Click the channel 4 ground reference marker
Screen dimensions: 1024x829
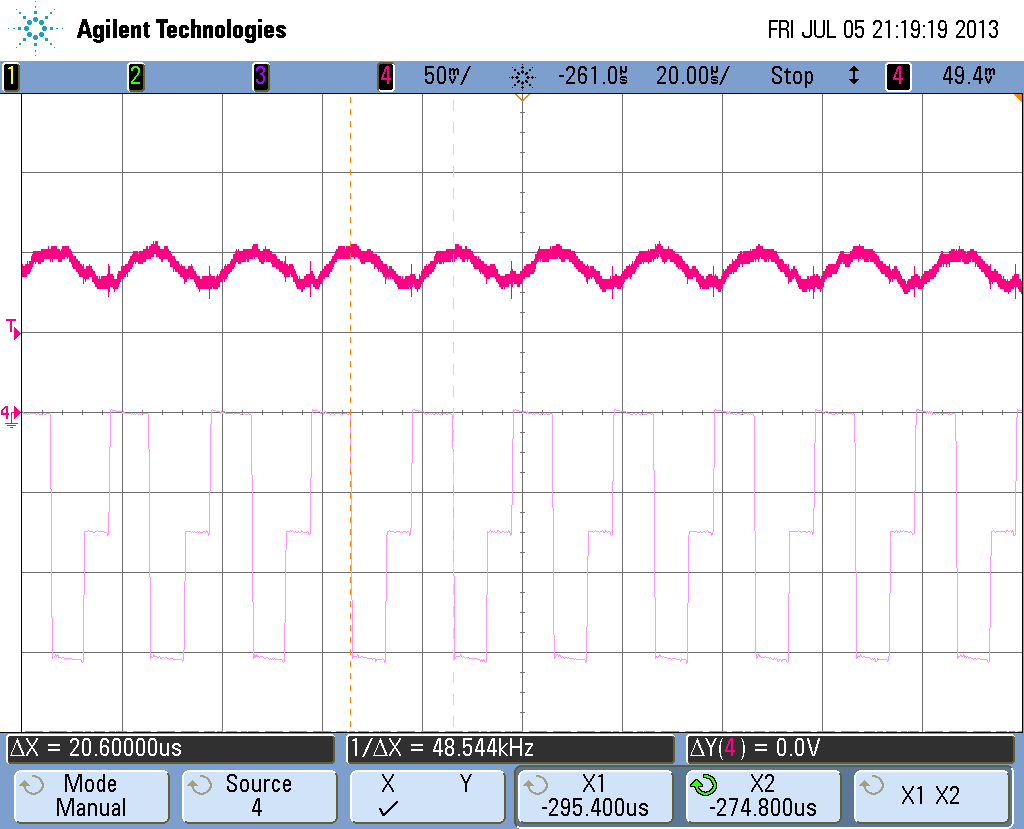coord(10,415)
